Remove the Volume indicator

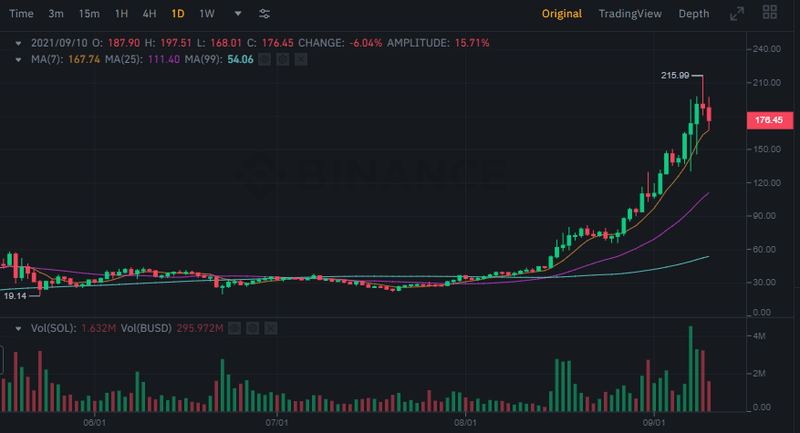click(x=270, y=327)
